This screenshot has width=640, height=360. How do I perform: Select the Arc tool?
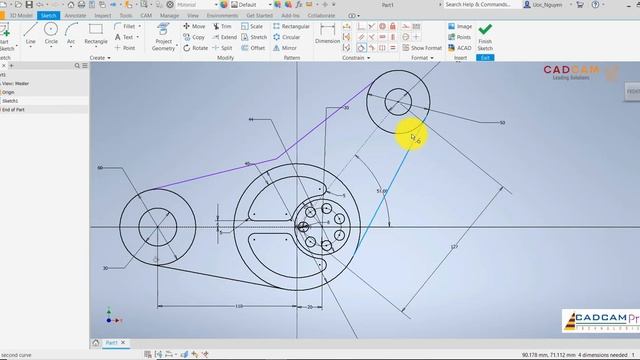click(71, 33)
